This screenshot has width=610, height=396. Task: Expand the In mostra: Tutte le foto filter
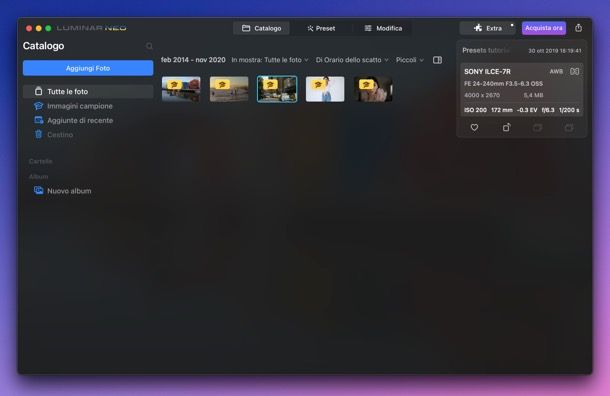[270, 60]
